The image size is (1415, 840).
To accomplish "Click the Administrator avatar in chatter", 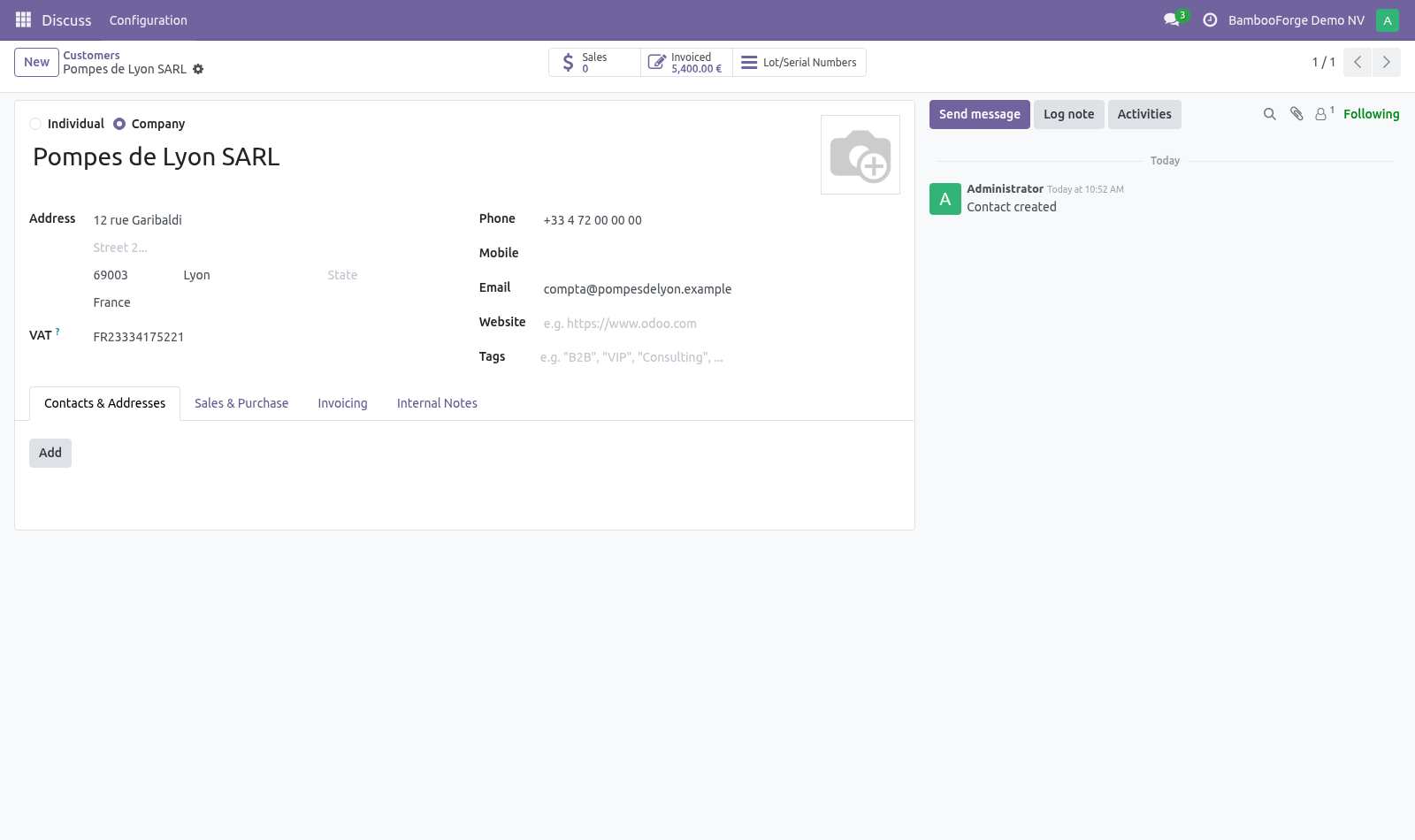I will [945, 199].
